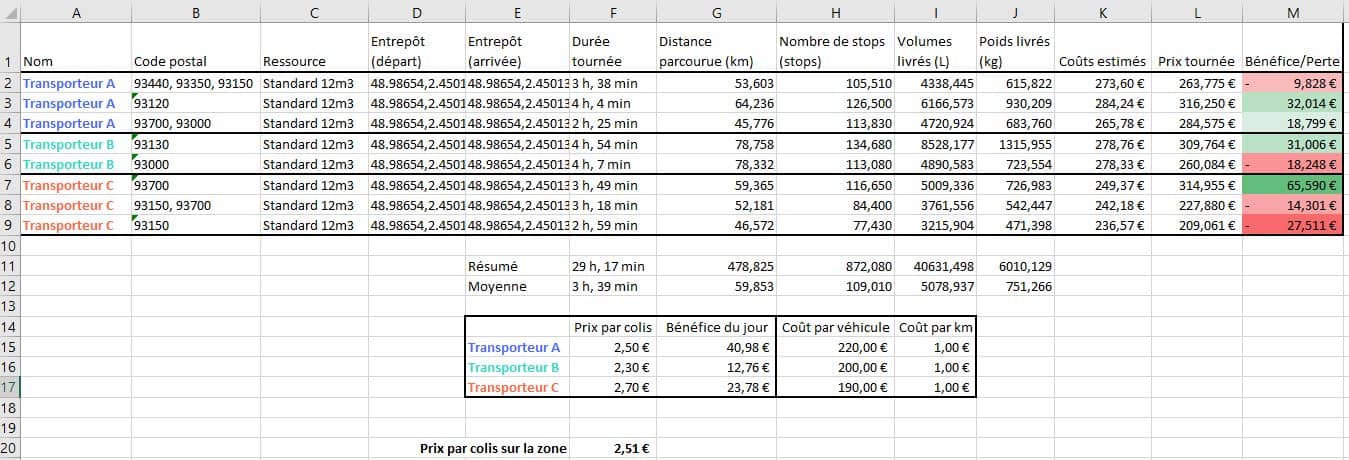Select price per parcel '2,70 €'
This screenshot has width=1349, height=460.
click(x=612, y=387)
